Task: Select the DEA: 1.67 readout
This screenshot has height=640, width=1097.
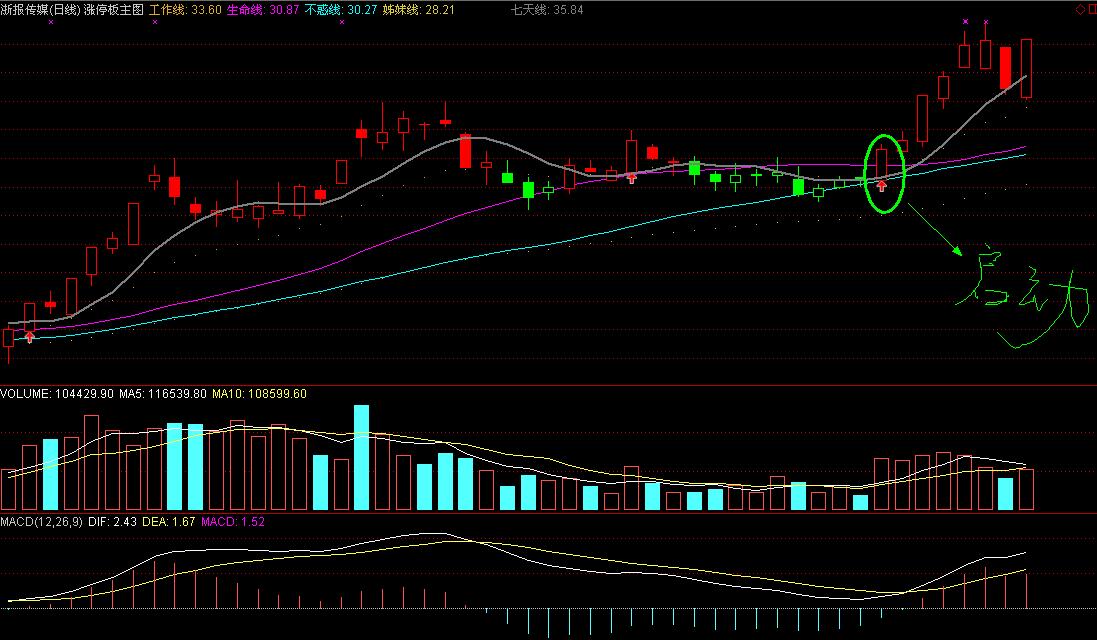Action: point(169,522)
